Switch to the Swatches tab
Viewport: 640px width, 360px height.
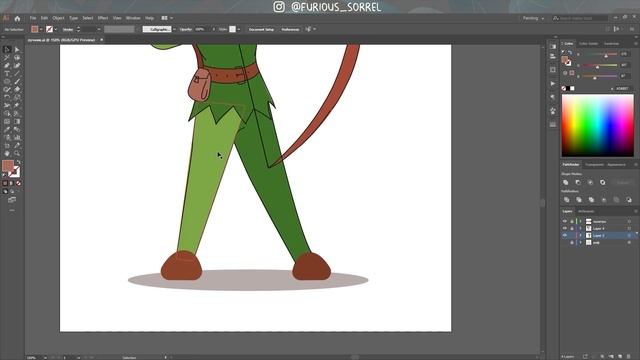tap(611, 43)
